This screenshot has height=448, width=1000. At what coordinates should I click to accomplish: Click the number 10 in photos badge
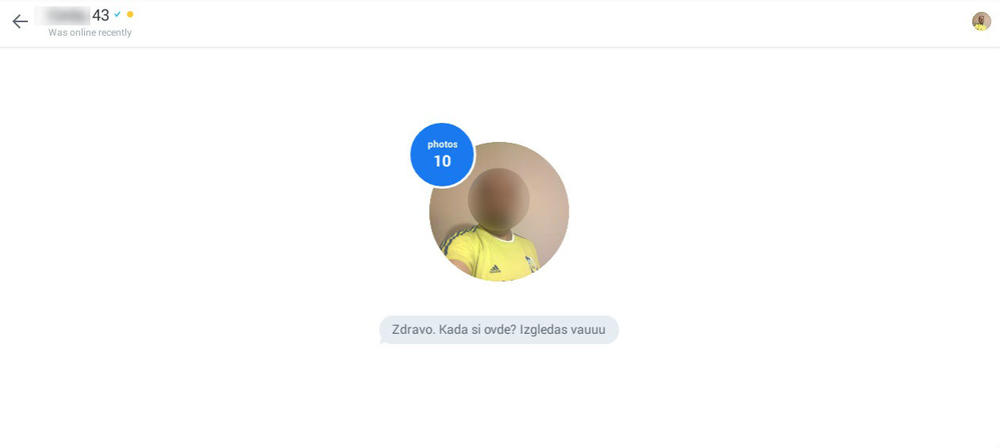click(442, 161)
